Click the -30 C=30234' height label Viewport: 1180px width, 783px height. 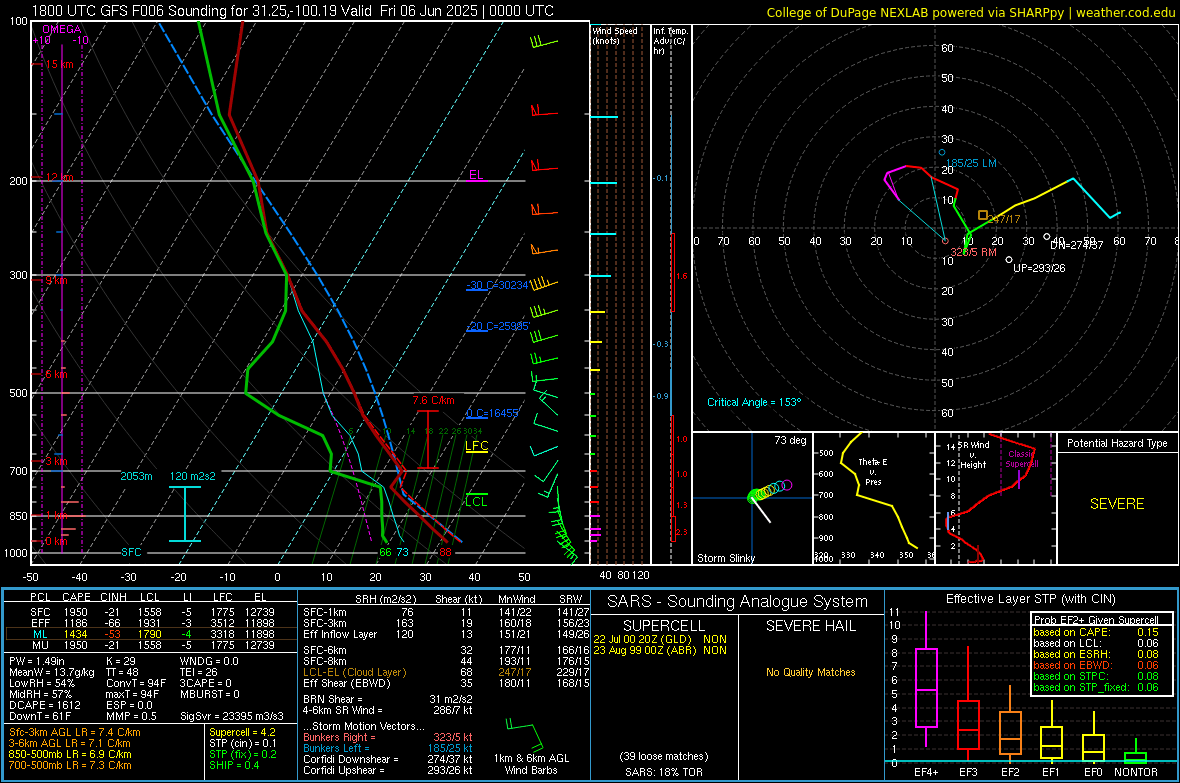pyautogui.click(x=497, y=285)
